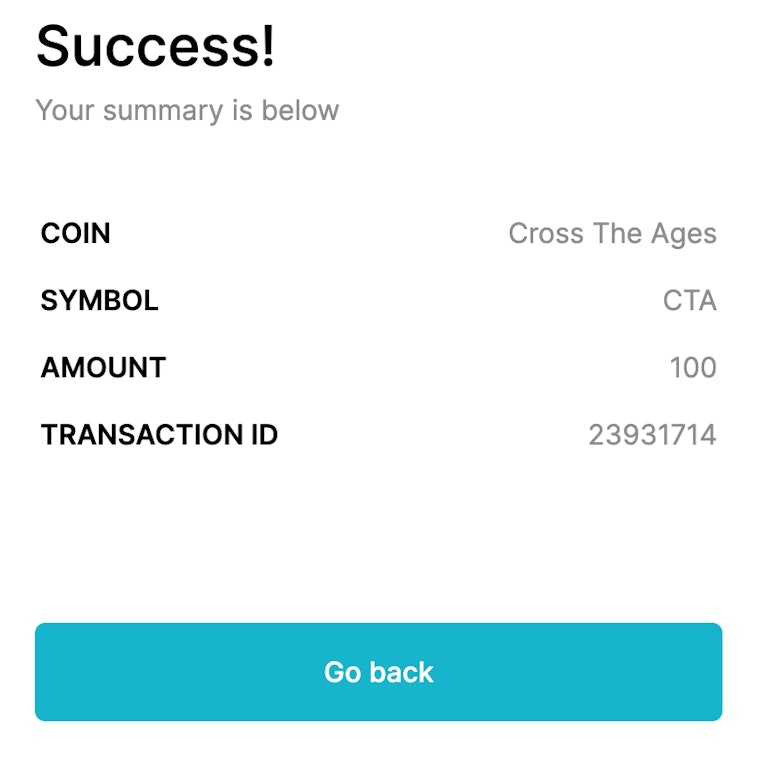
Task: Select the transaction number 23931714
Action: (652, 435)
